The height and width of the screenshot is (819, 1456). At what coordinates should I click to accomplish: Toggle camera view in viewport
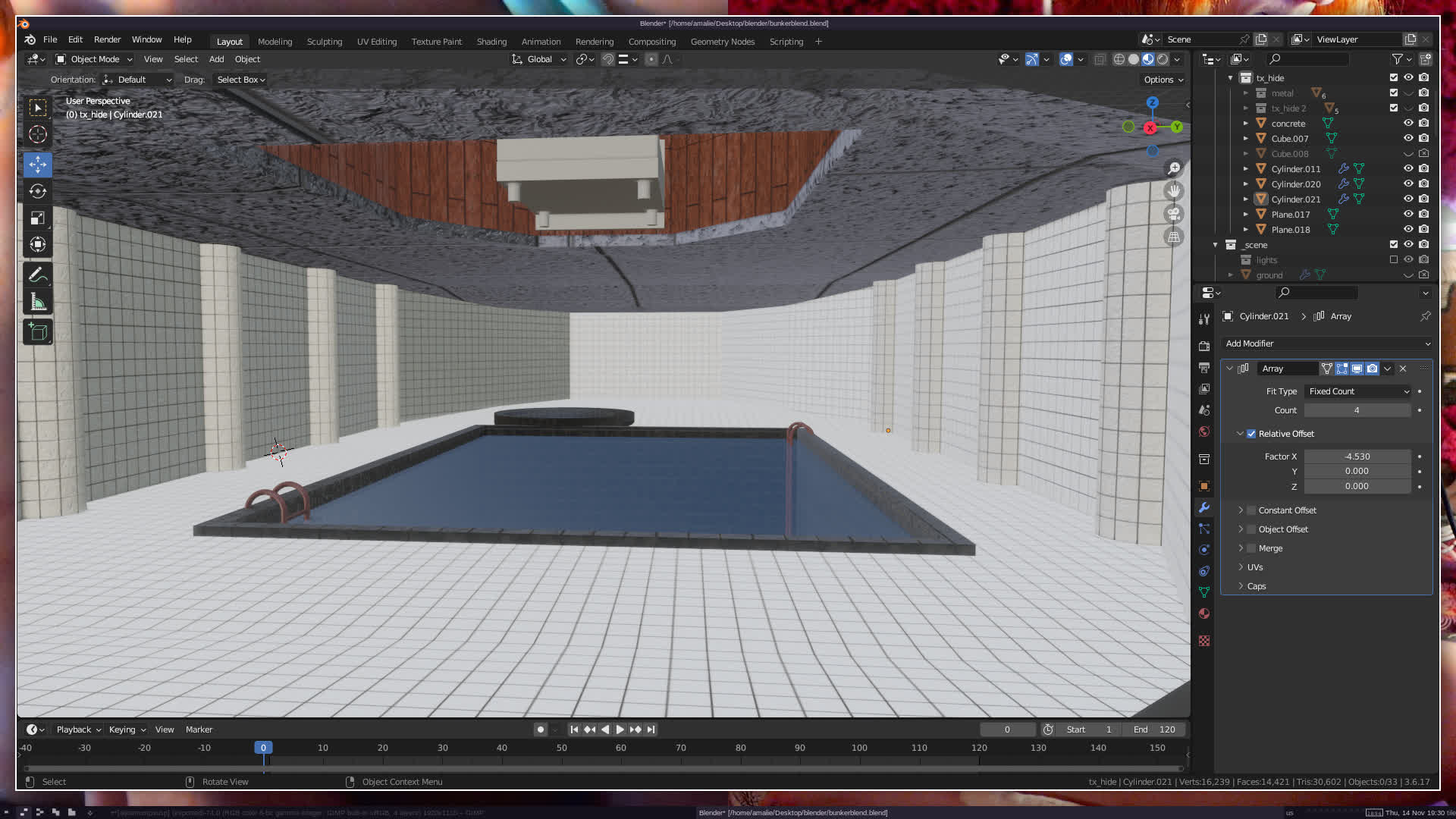1174,214
